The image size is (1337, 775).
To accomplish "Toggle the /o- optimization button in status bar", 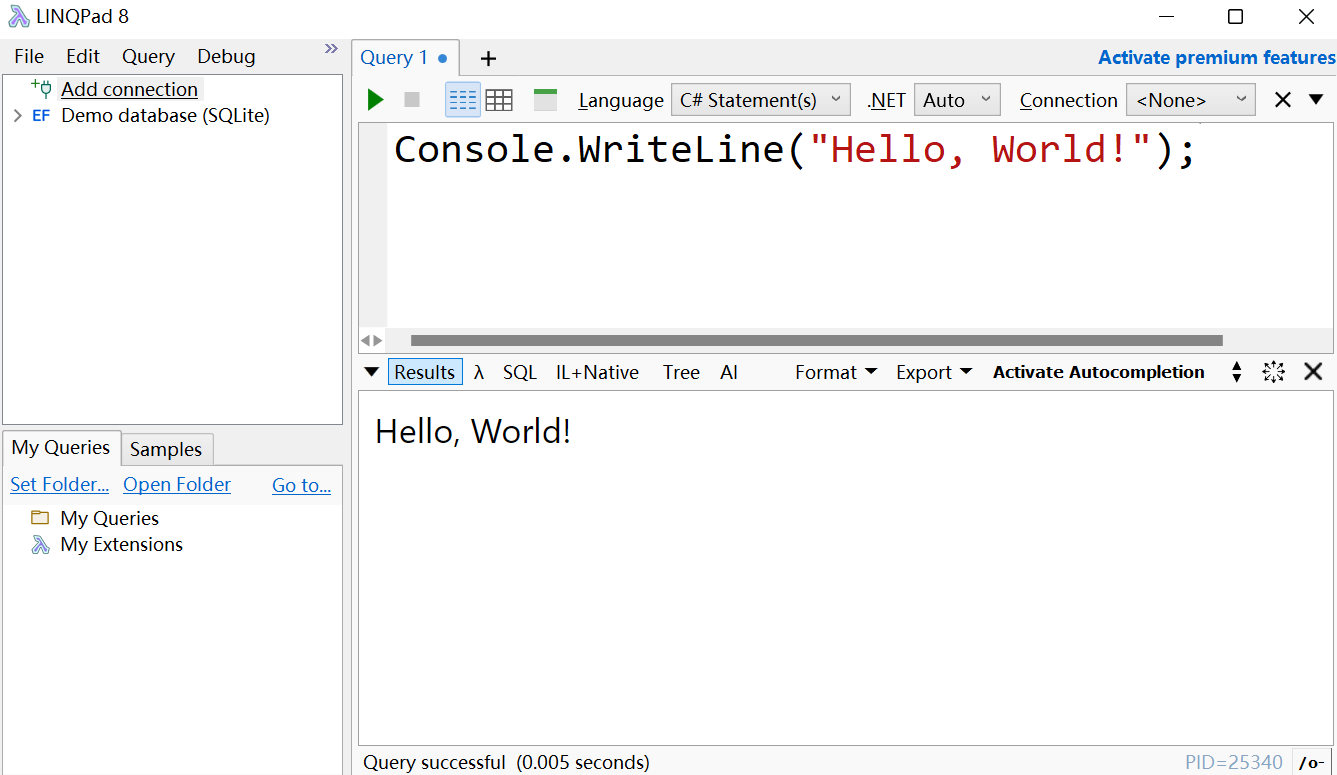I will click(x=1312, y=762).
